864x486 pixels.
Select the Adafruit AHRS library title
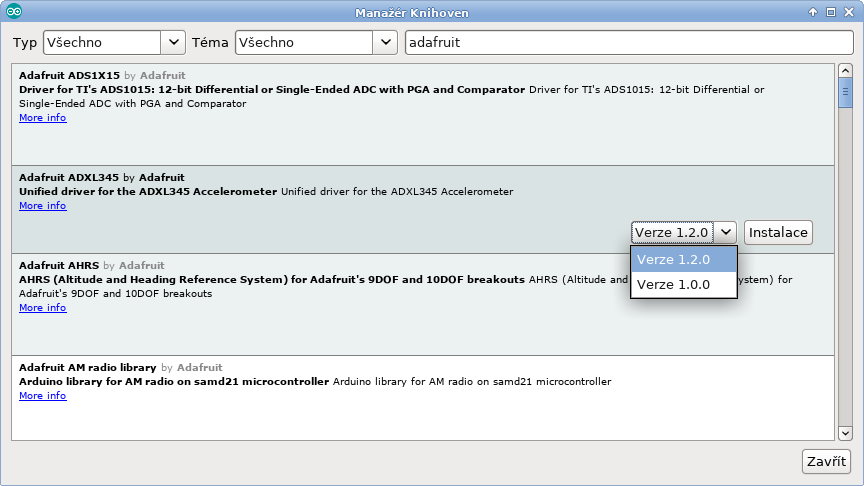point(59,266)
